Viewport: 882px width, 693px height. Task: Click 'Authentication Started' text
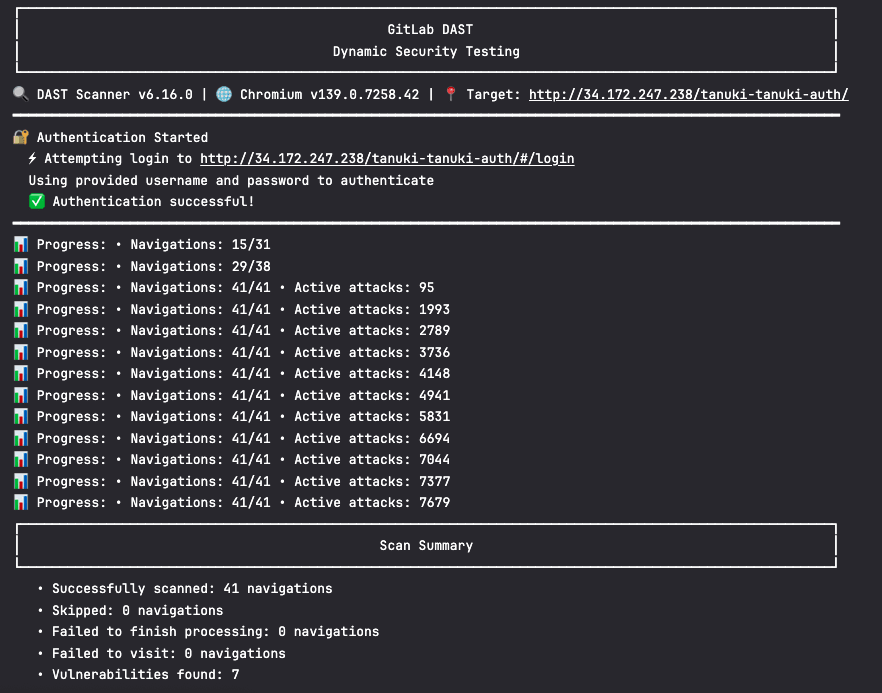point(123,137)
